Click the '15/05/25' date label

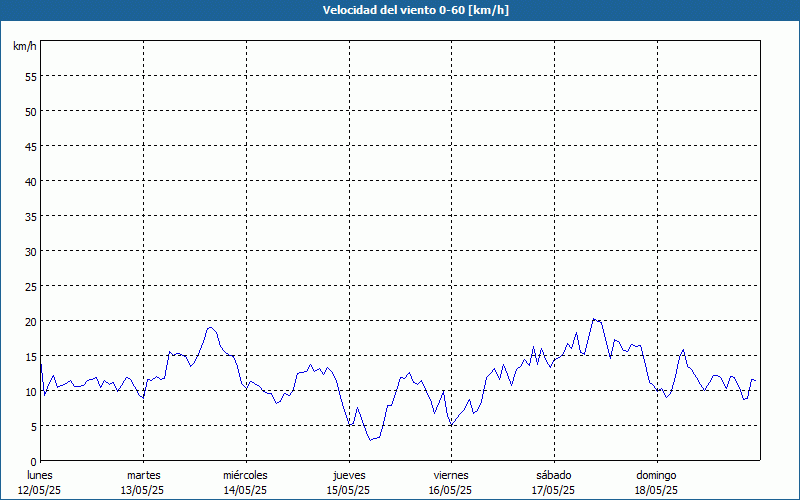348,490
